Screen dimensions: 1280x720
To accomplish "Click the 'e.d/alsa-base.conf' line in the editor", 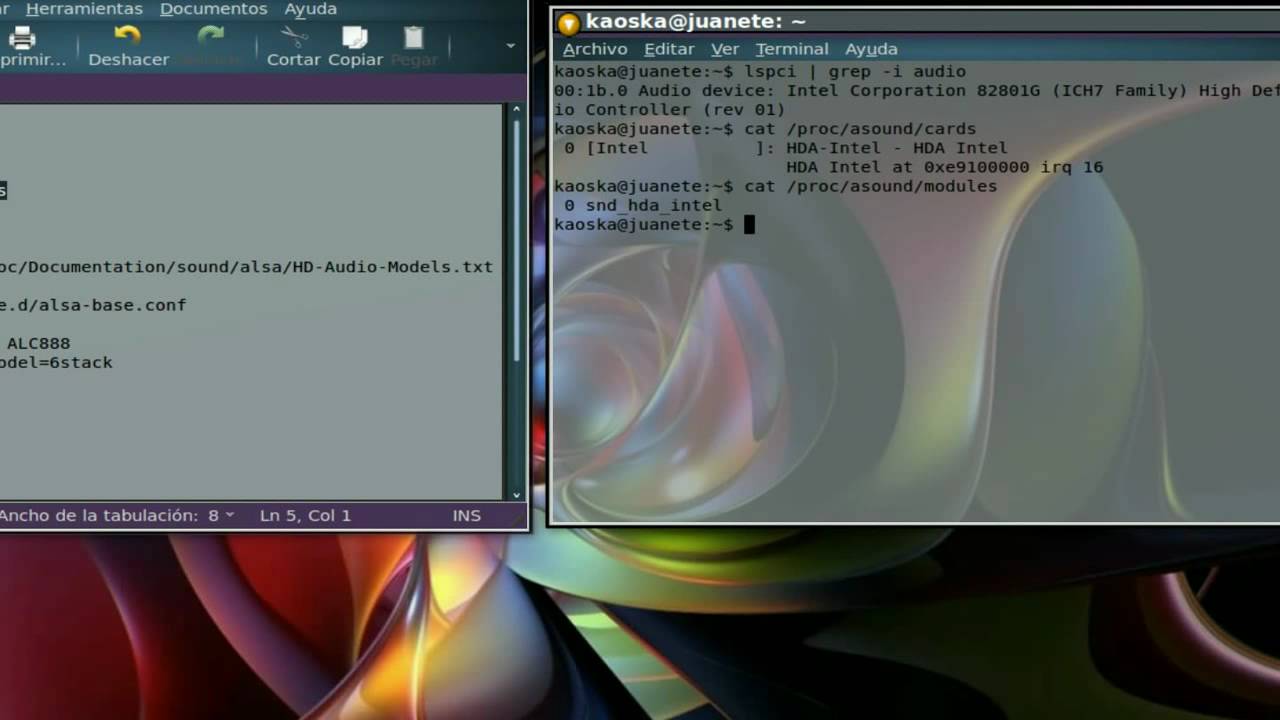I will click(x=93, y=305).
